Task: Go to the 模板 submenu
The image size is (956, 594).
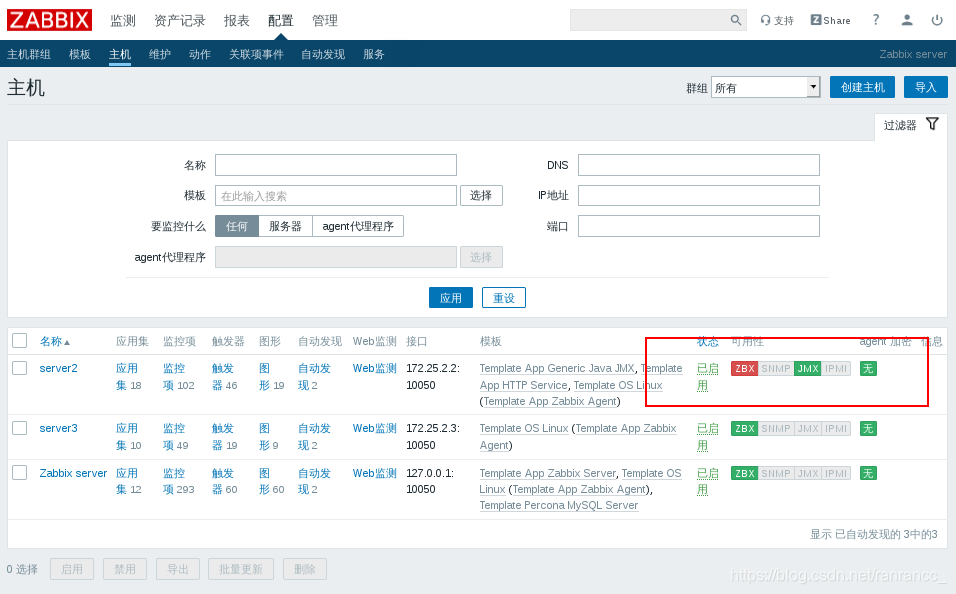Action: tap(80, 54)
